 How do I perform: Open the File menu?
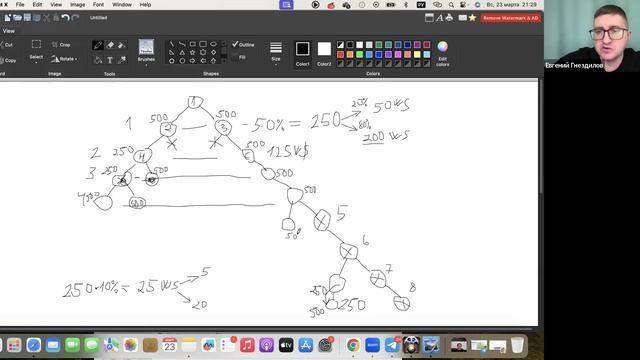(20, 4)
